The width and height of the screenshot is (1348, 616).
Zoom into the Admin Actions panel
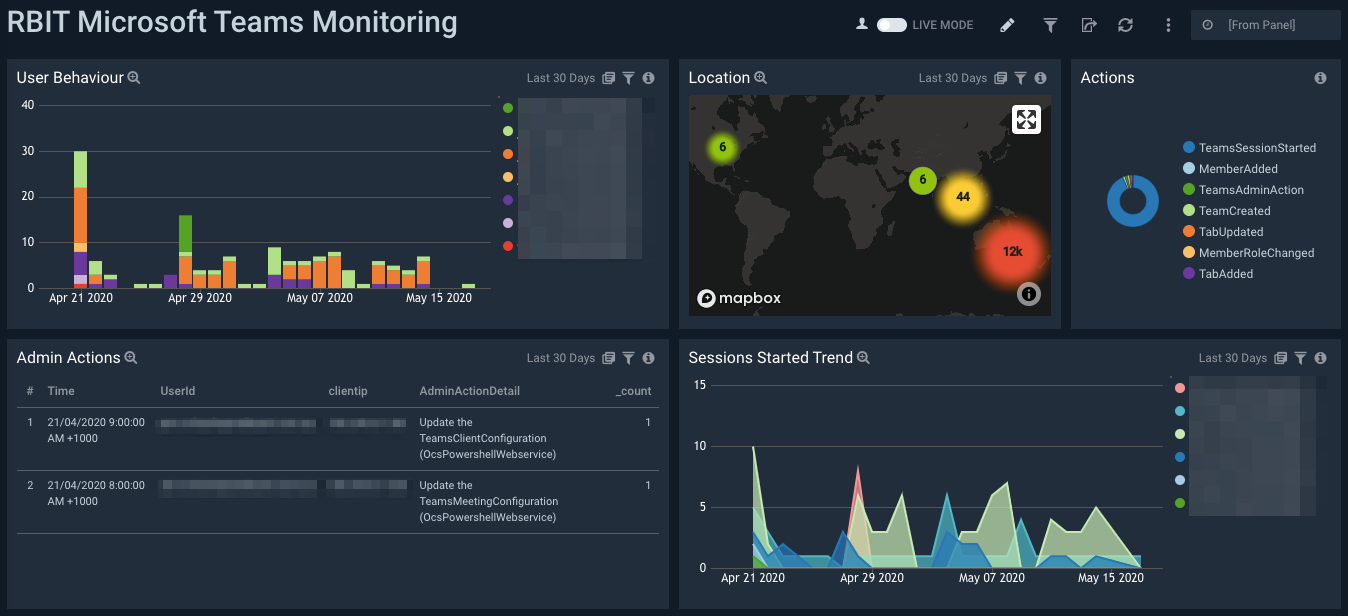pyautogui.click(x=130, y=358)
